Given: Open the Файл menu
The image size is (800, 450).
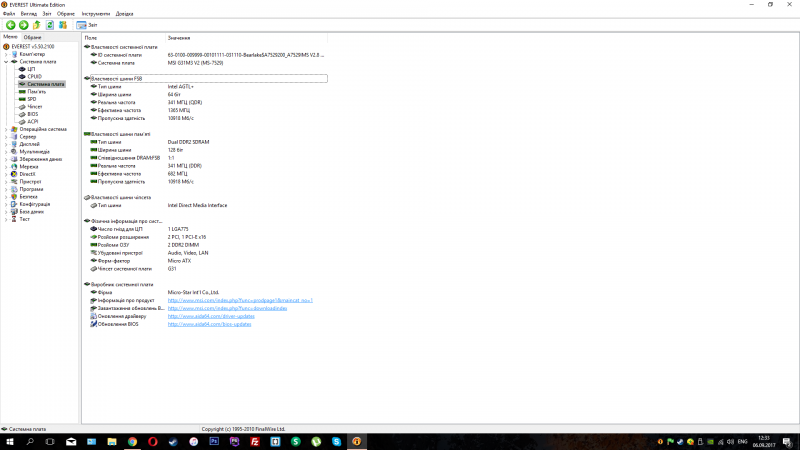Looking at the screenshot, I should [9, 14].
